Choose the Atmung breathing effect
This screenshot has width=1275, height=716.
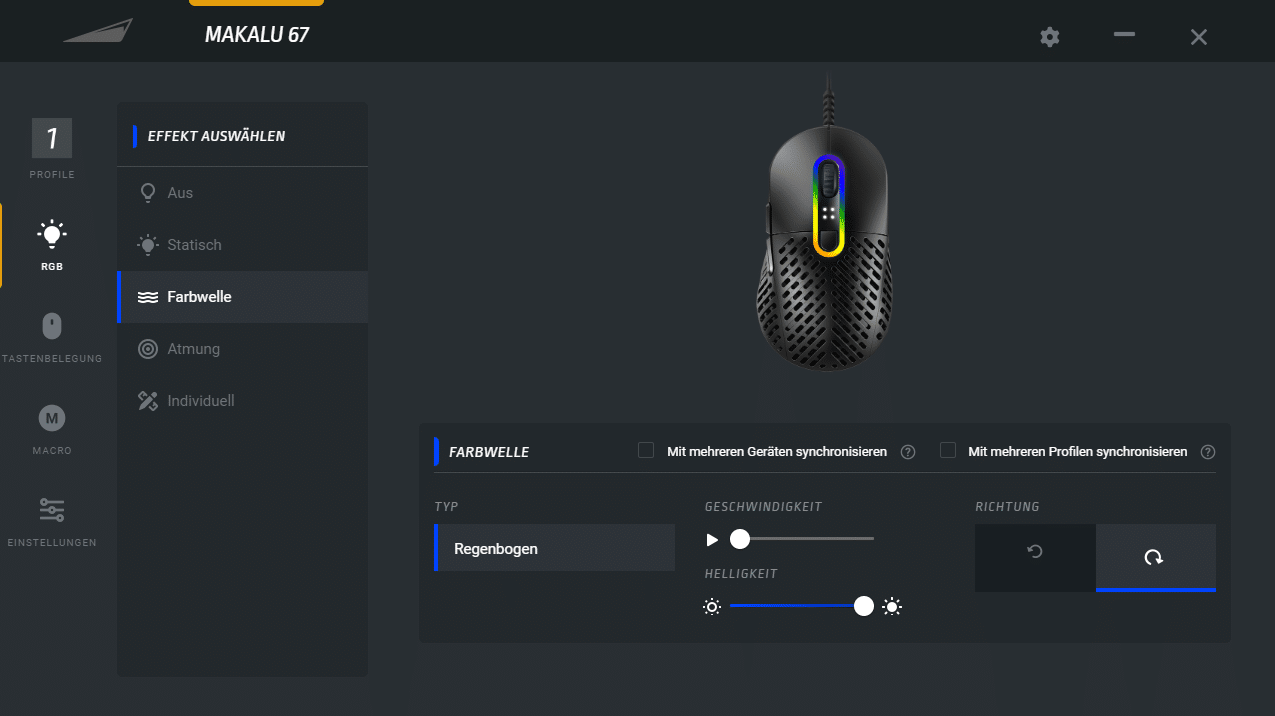click(193, 349)
